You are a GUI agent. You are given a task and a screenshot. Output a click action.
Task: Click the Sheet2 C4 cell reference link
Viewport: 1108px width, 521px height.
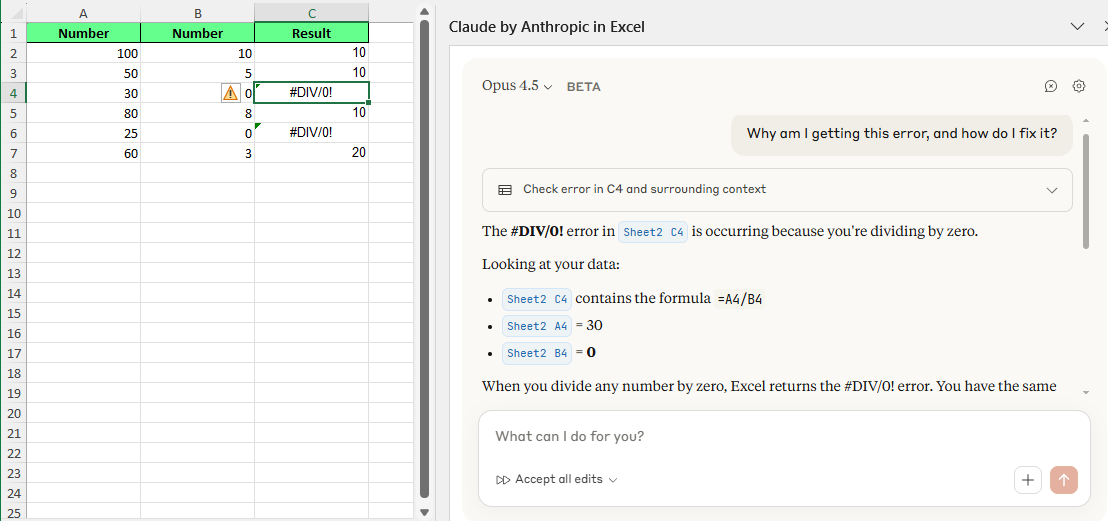653,232
